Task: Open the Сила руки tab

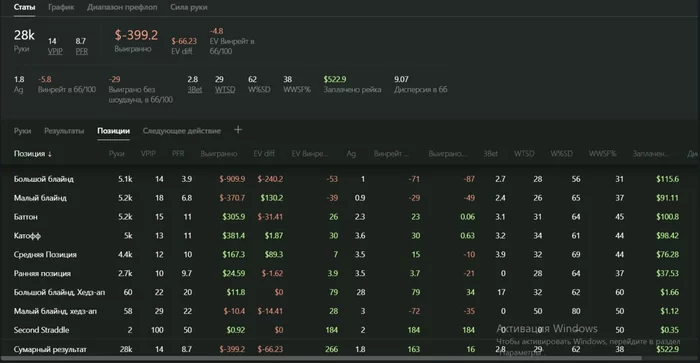Action: click(x=189, y=7)
